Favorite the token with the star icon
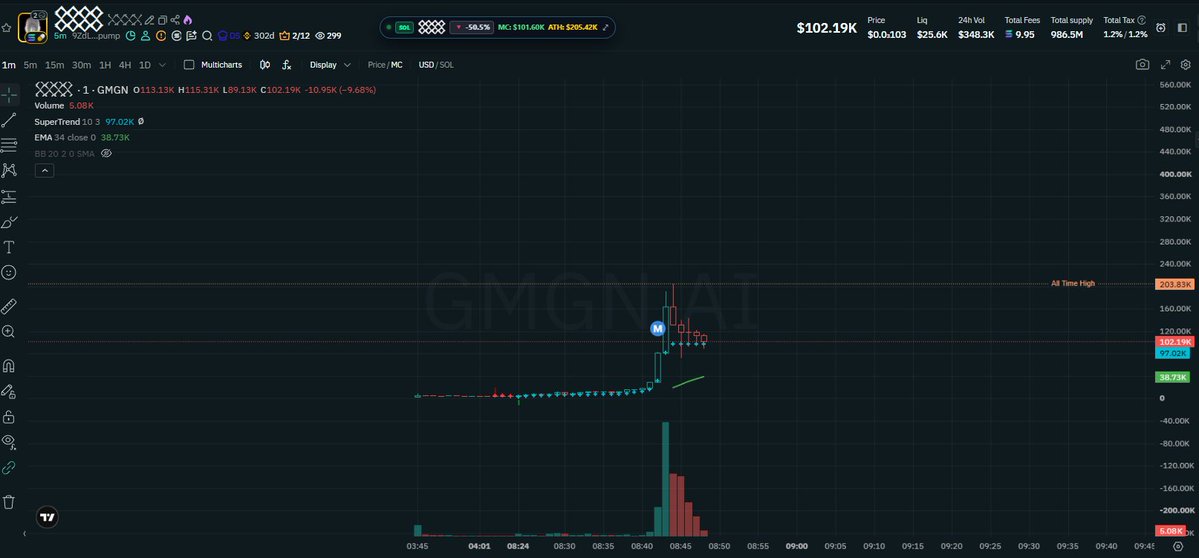 (6, 28)
